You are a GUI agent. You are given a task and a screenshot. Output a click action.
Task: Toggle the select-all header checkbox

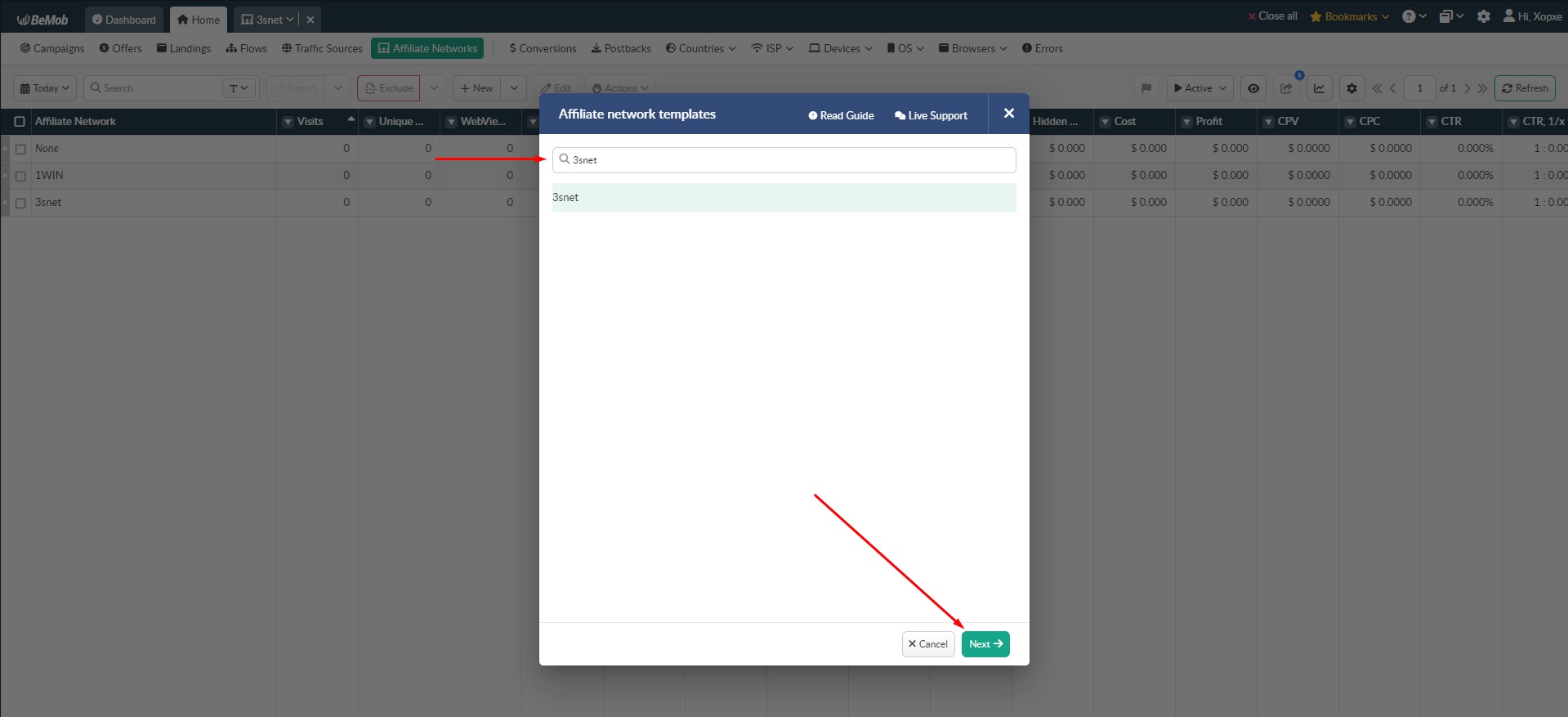coord(20,122)
